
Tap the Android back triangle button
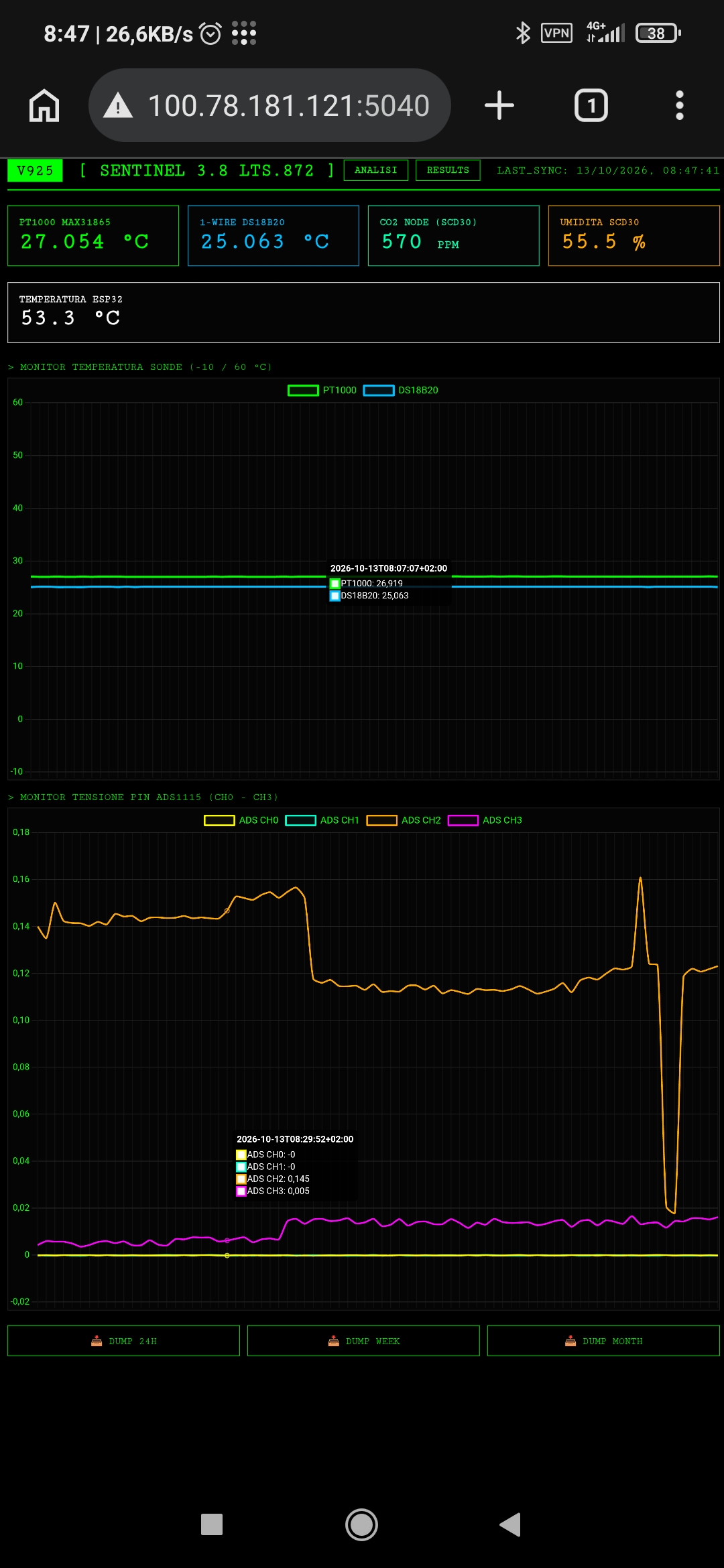(x=510, y=1524)
